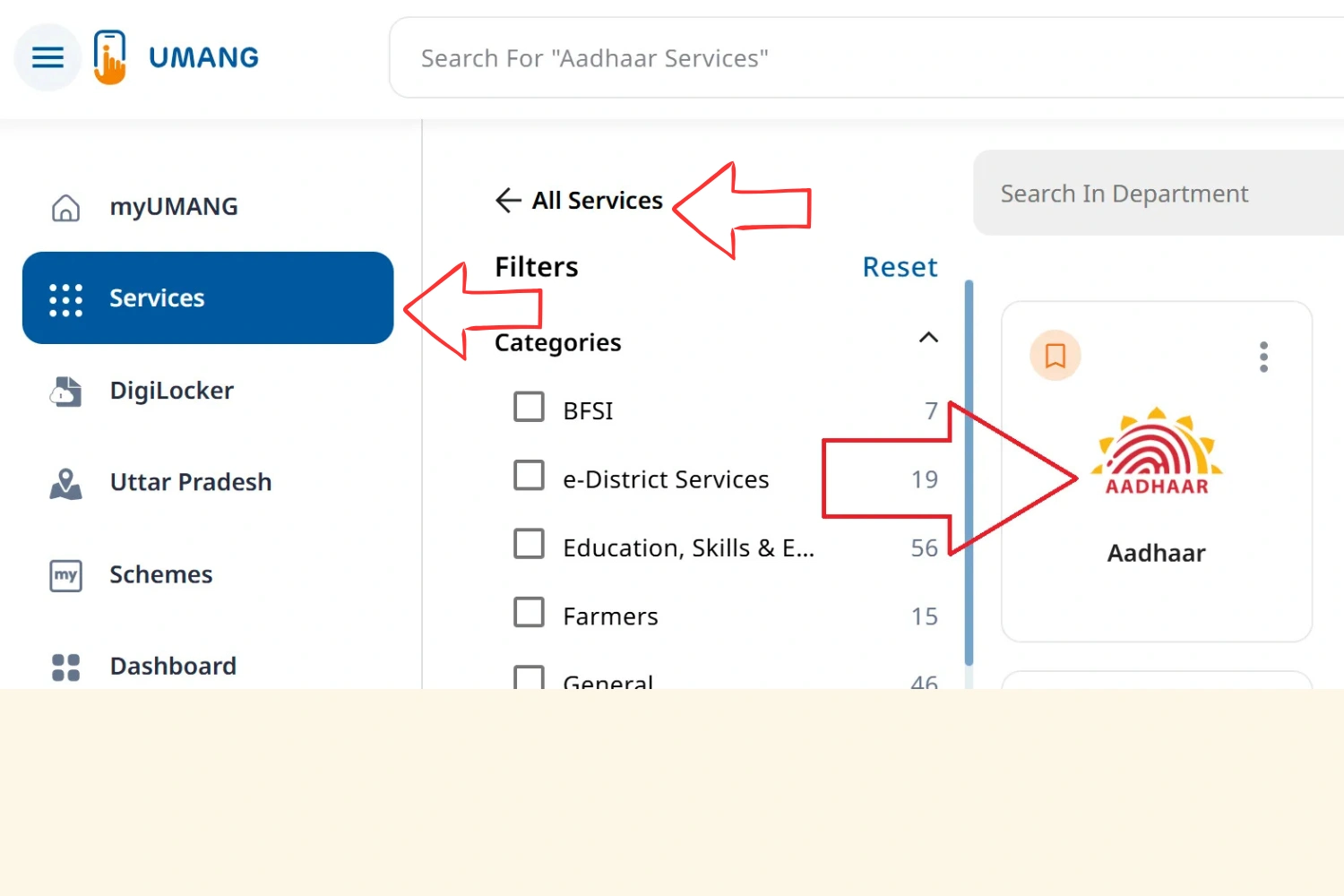Go back to All Services

(598, 200)
